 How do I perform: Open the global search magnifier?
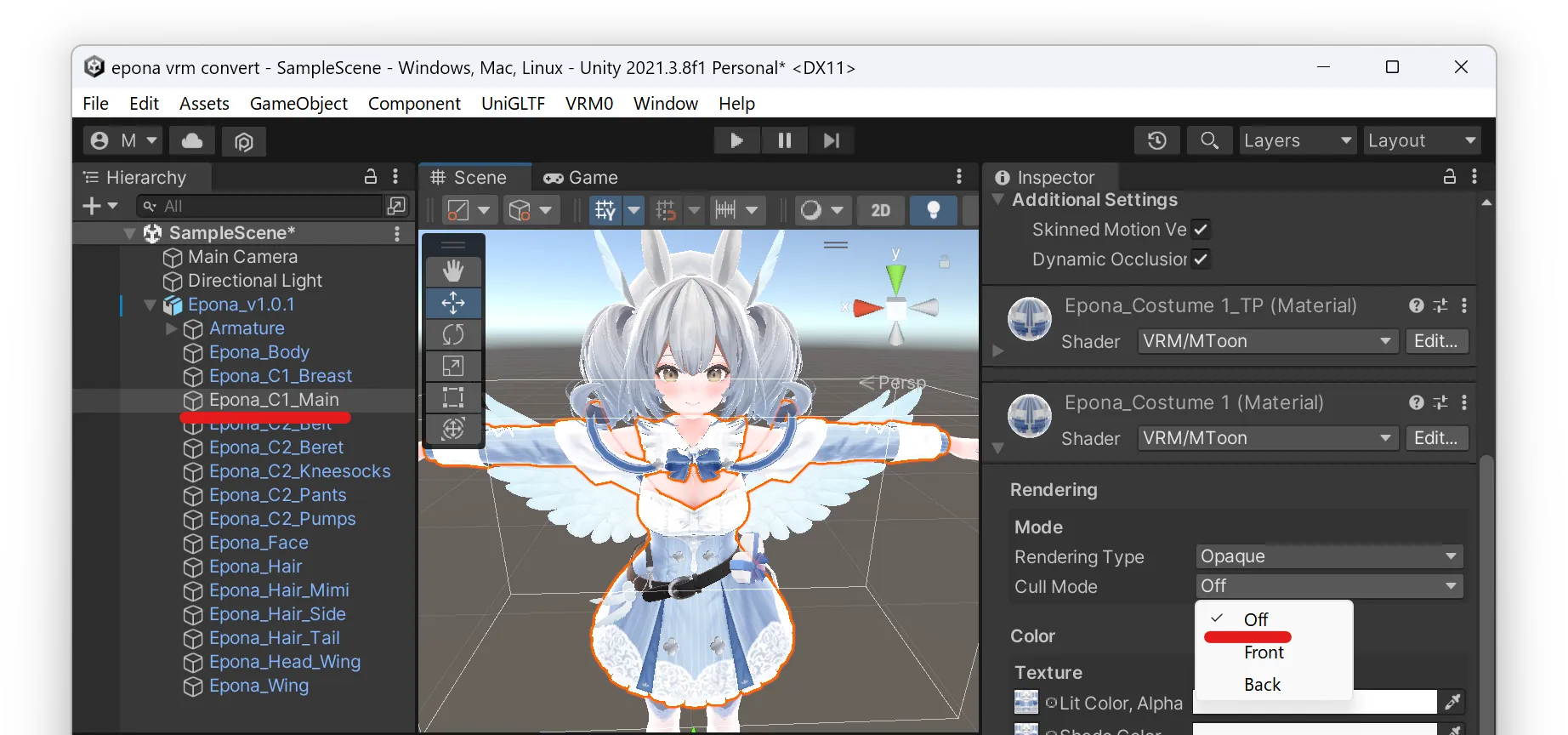(x=1209, y=140)
